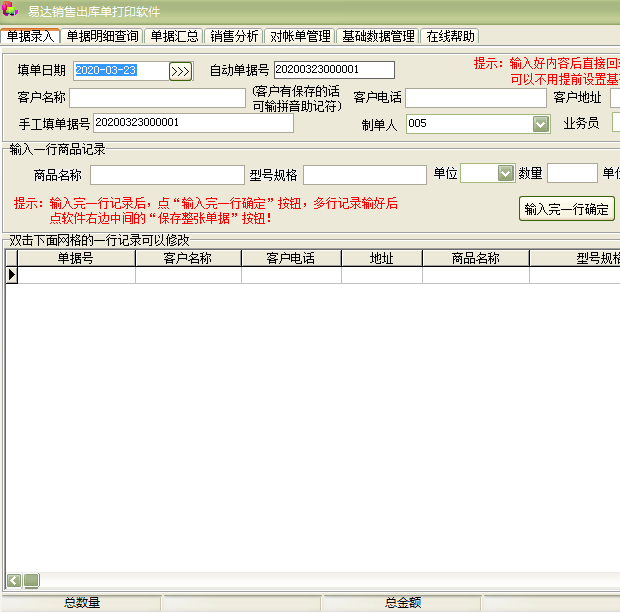Image resolution: width=620 pixels, height=613 pixels.
Task: Click the grid row indicator arrow
Action: pyautogui.click(x=12, y=275)
